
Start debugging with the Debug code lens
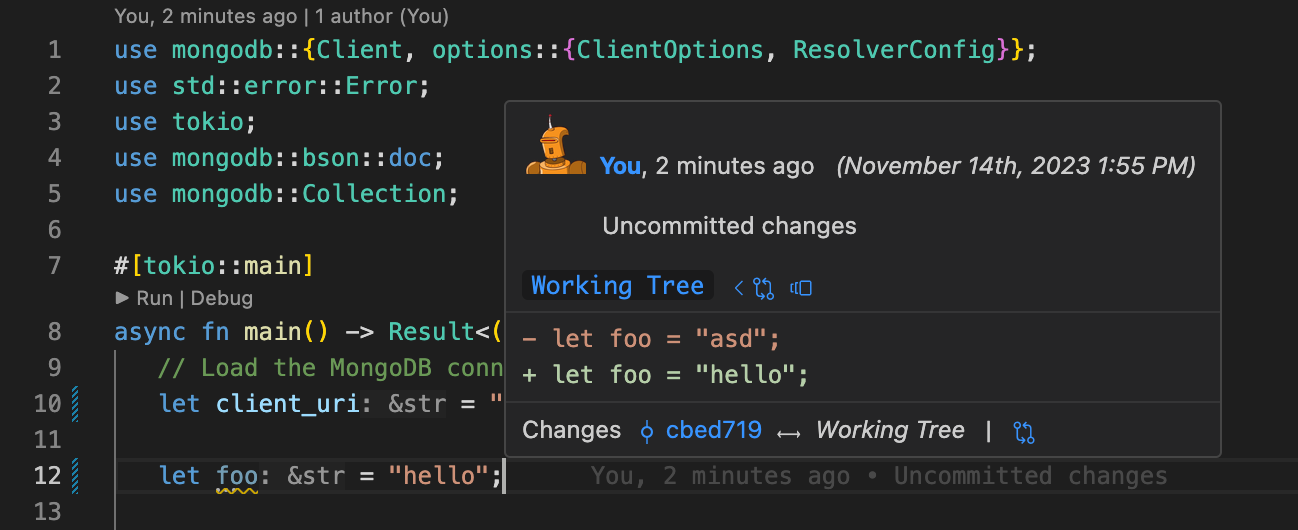click(221, 298)
